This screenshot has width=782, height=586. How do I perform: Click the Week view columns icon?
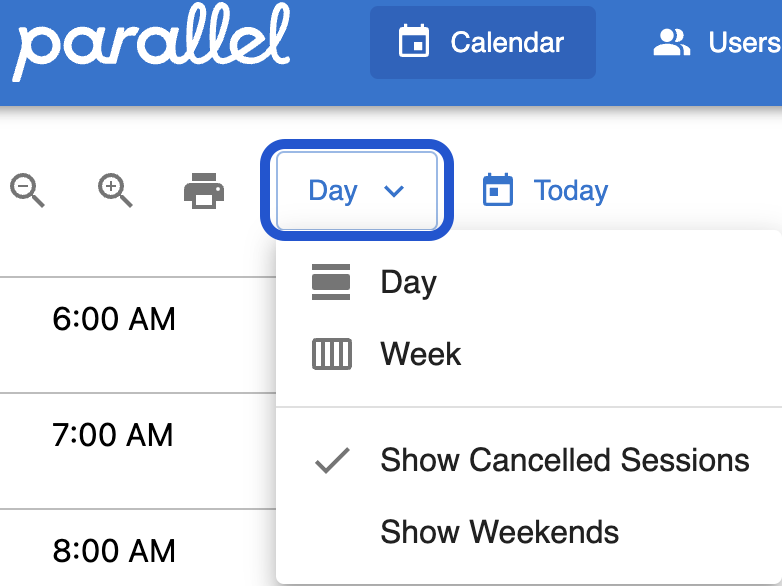[x=331, y=354]
